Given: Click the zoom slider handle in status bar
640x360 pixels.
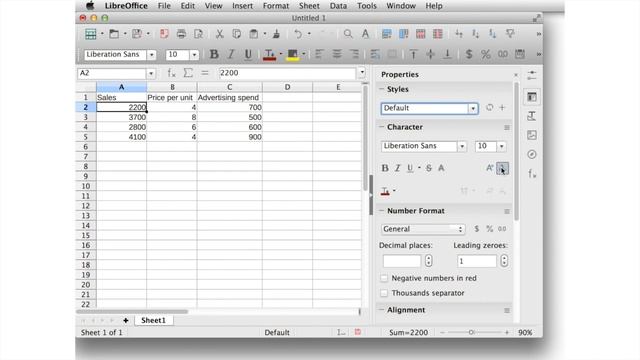Looking at the screenshot, I should point(471,332).
